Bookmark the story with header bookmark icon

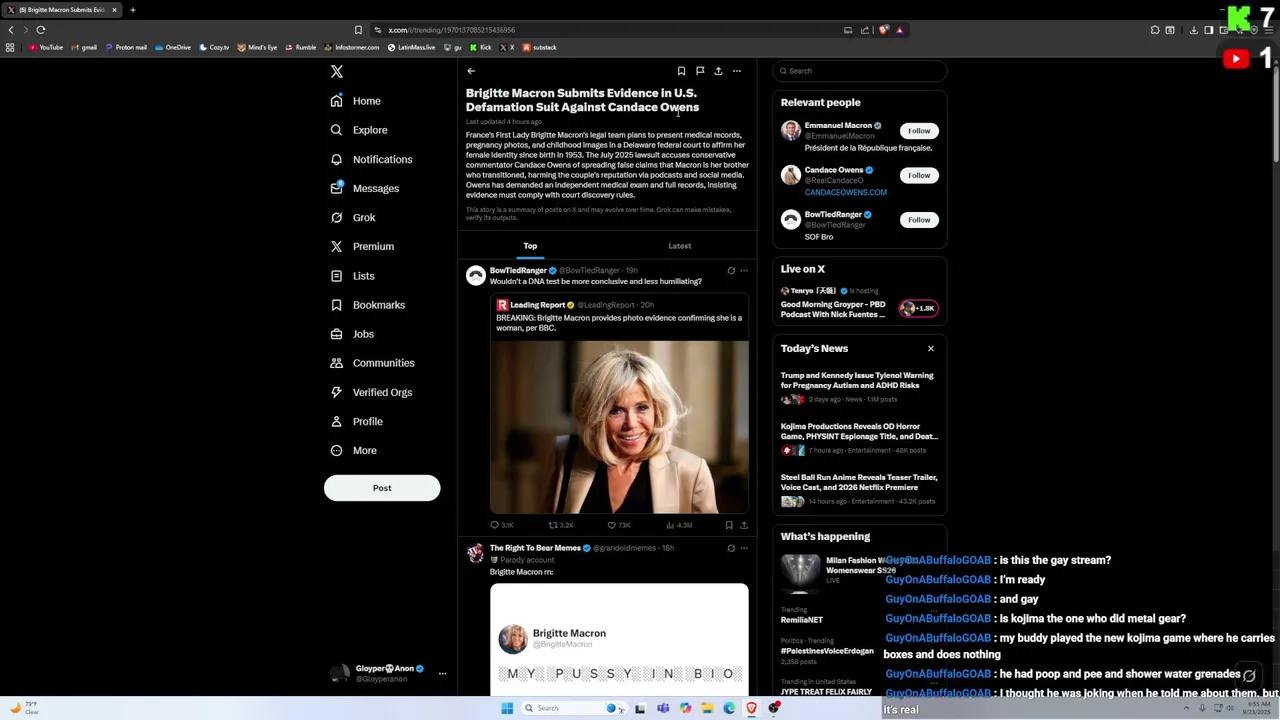pos(681,71)
